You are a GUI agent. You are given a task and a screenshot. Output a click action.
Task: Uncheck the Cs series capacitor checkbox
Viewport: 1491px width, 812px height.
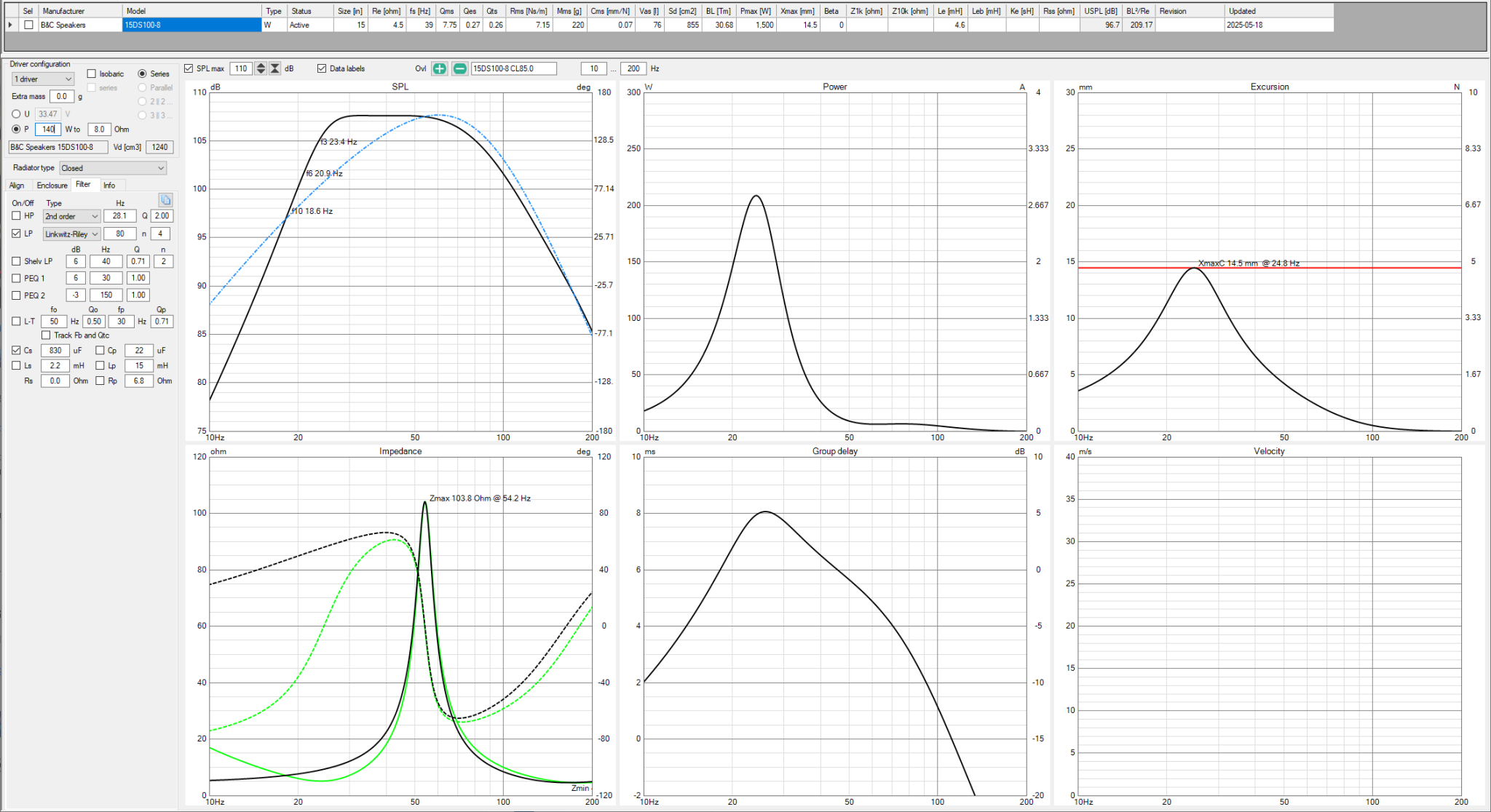[16, 350]
